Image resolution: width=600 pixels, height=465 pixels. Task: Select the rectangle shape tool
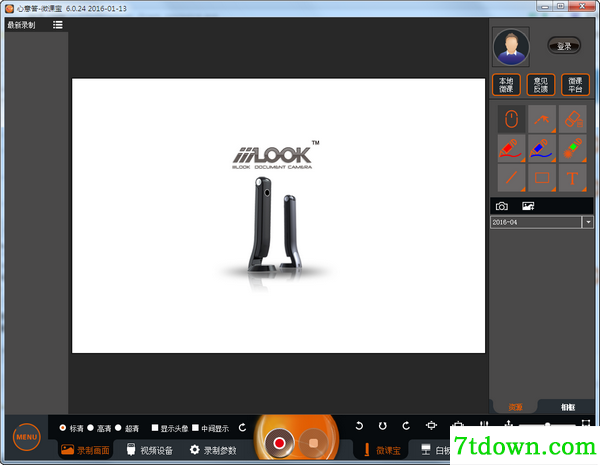click(x=542, y=178)
